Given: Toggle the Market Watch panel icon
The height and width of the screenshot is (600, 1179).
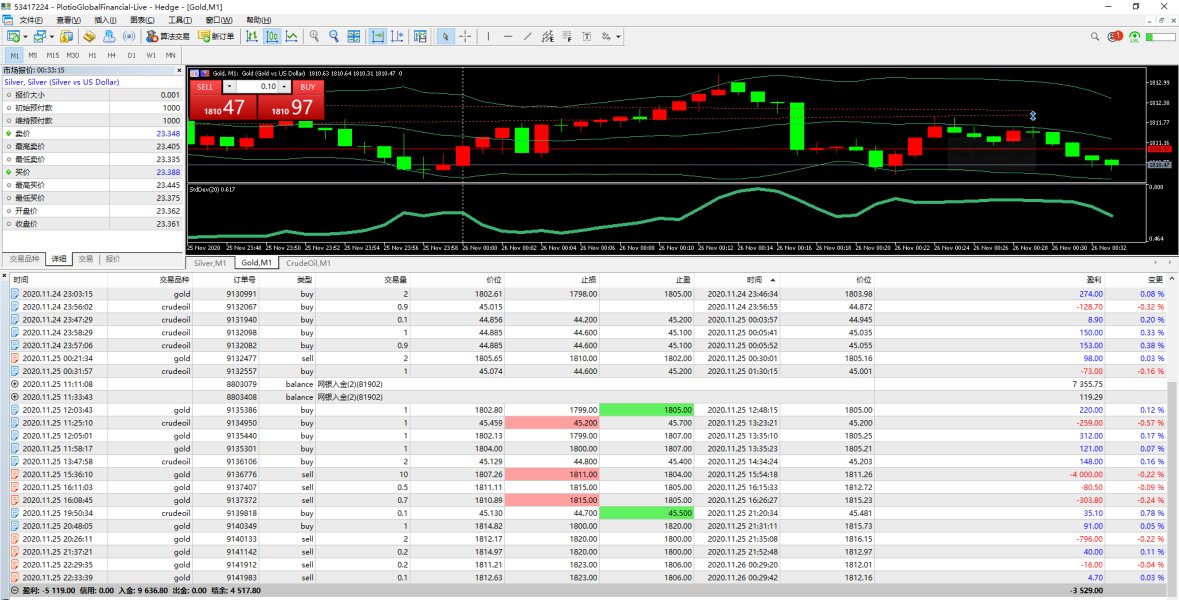Looking at the screenshot, I should tap(89, 36).
